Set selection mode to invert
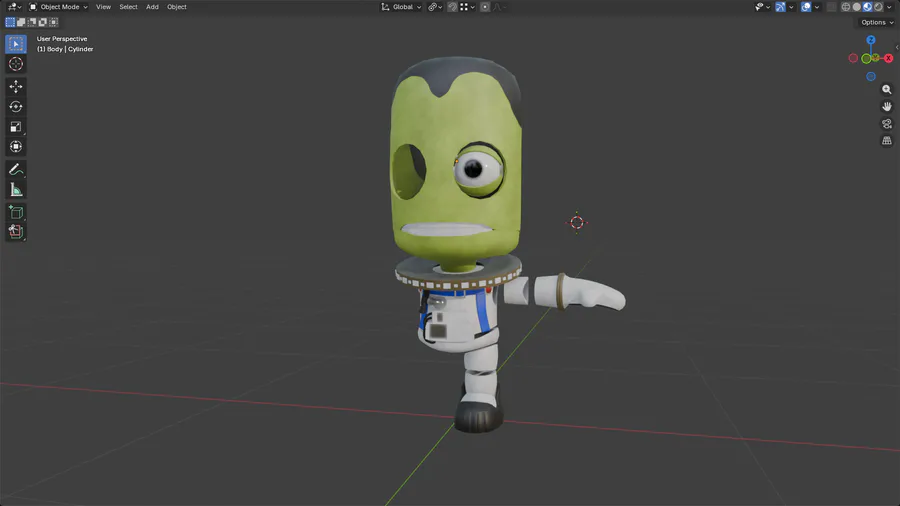Screen dimensions: 900x506 point(43,22)
